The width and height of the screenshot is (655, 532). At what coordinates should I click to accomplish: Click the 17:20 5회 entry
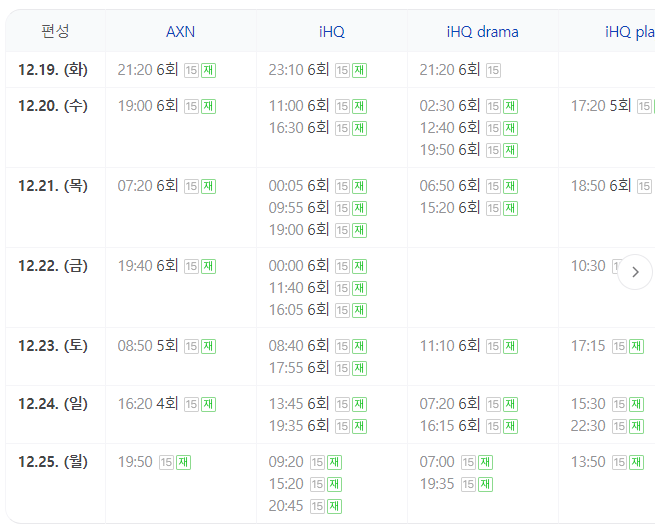[612, 106]
